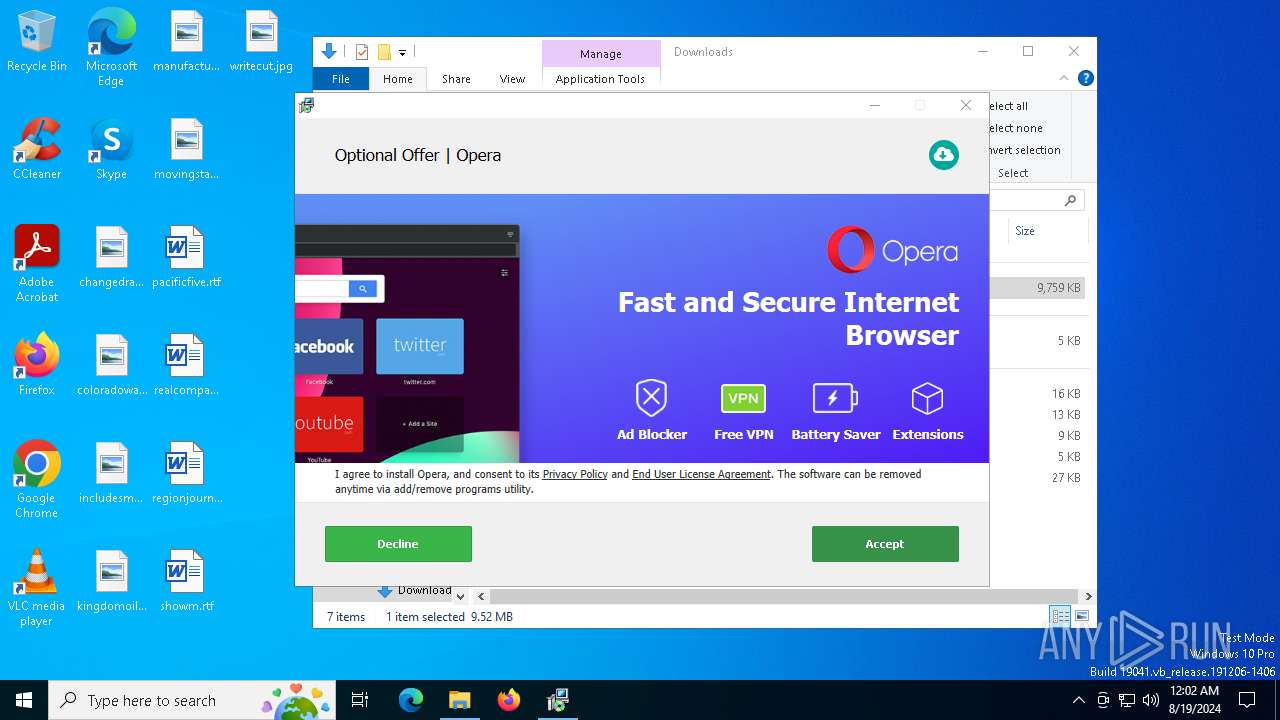Screen dimensions: 1280x720
Task: Launch Skype desktop shortcut
Action: (x=111, y=150)
